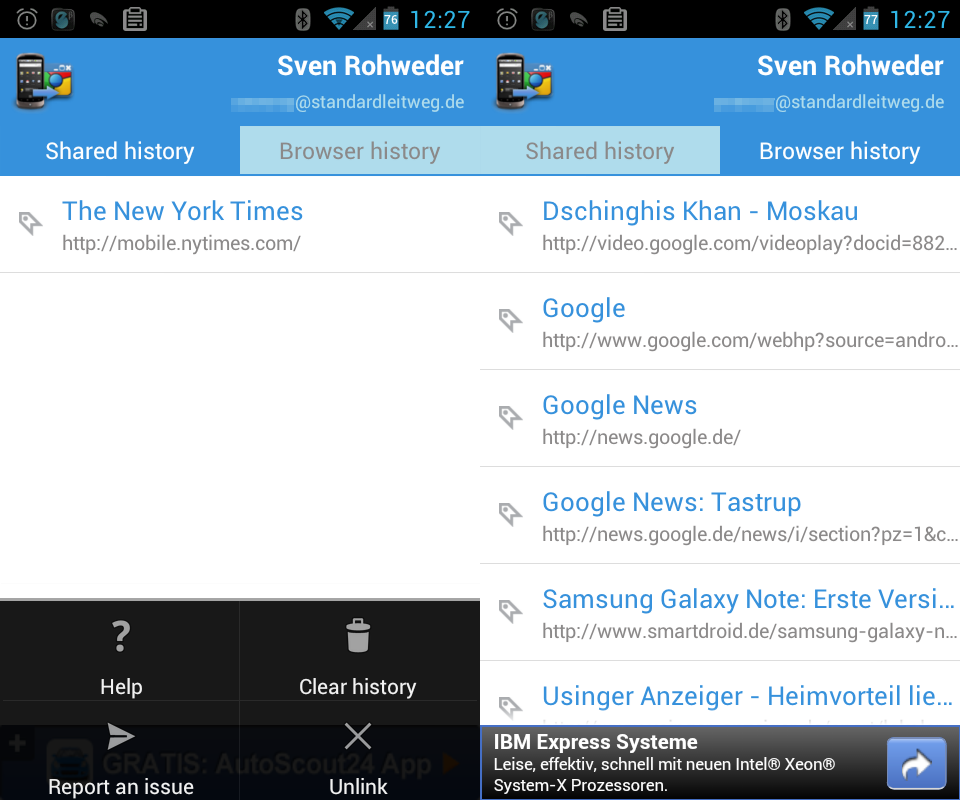
Task: Tap the Bluetooth status icon in left screen
Action: [x=302, y=20]
